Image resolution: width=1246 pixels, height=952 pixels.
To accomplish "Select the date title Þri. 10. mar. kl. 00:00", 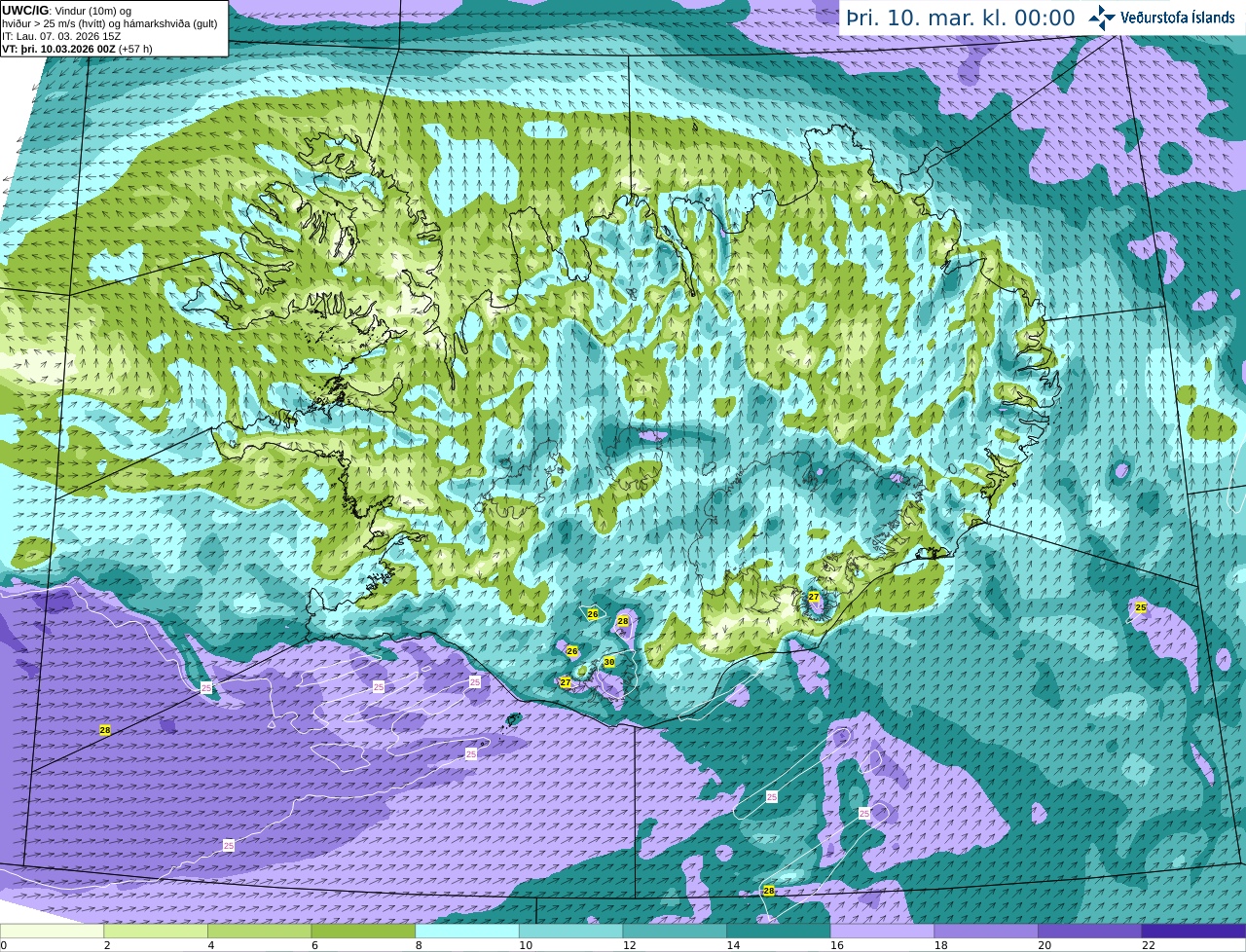I will [x=961, y=18].
